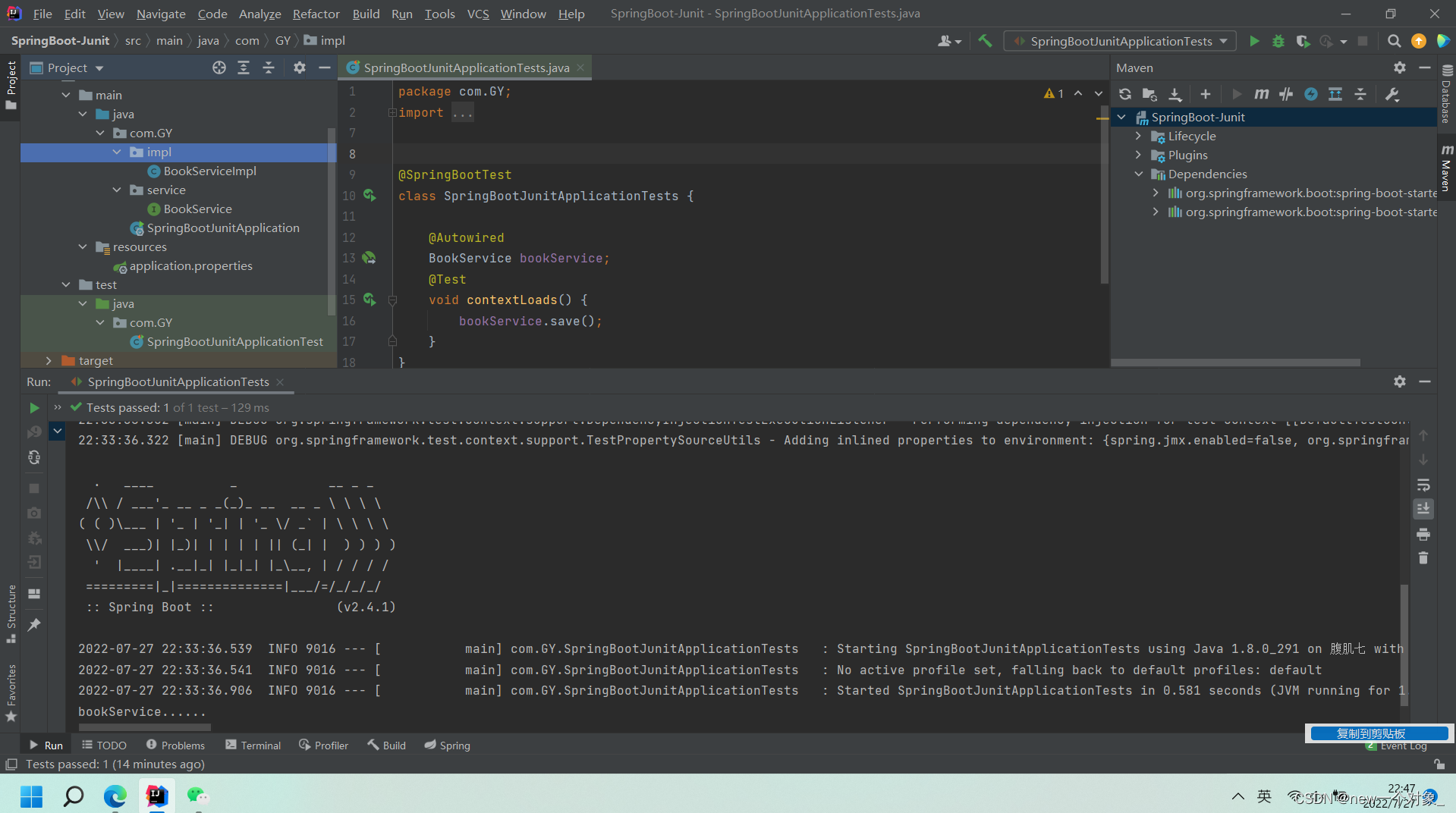Open the TODO tool window
This screenshot has width=1456, height=813.
104,746
